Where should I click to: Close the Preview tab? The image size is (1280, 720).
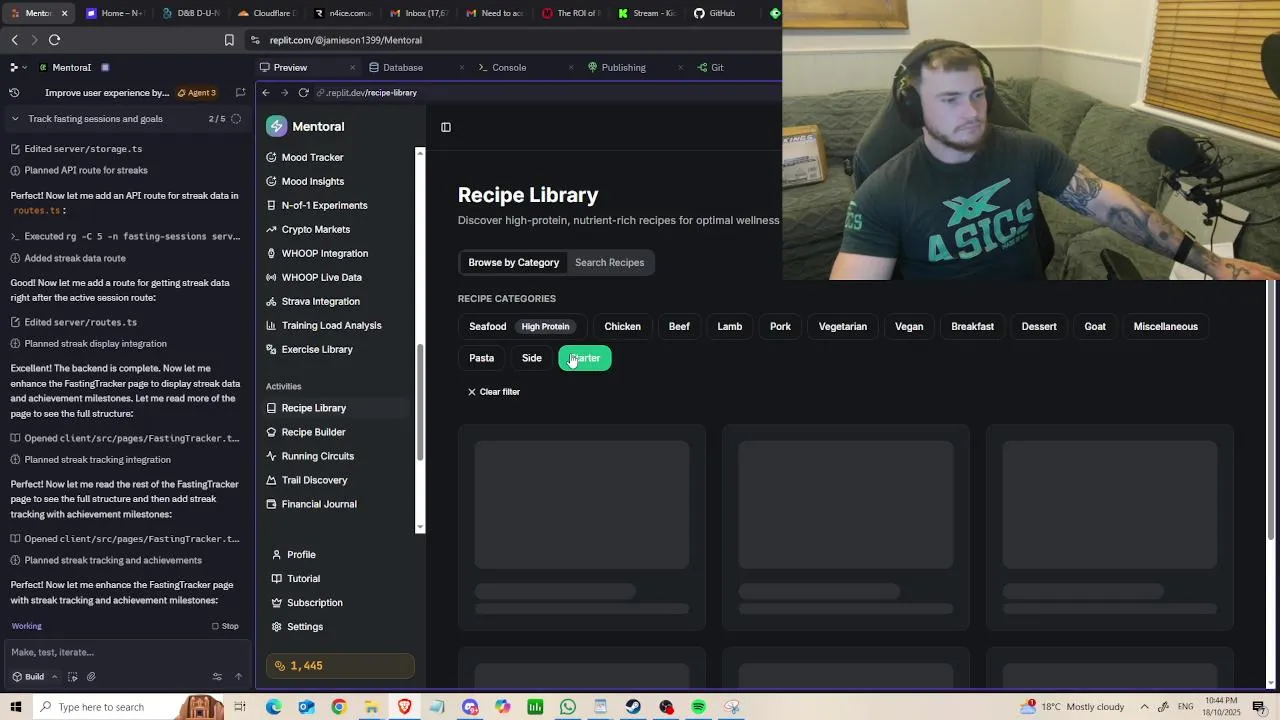pos(352,68)
